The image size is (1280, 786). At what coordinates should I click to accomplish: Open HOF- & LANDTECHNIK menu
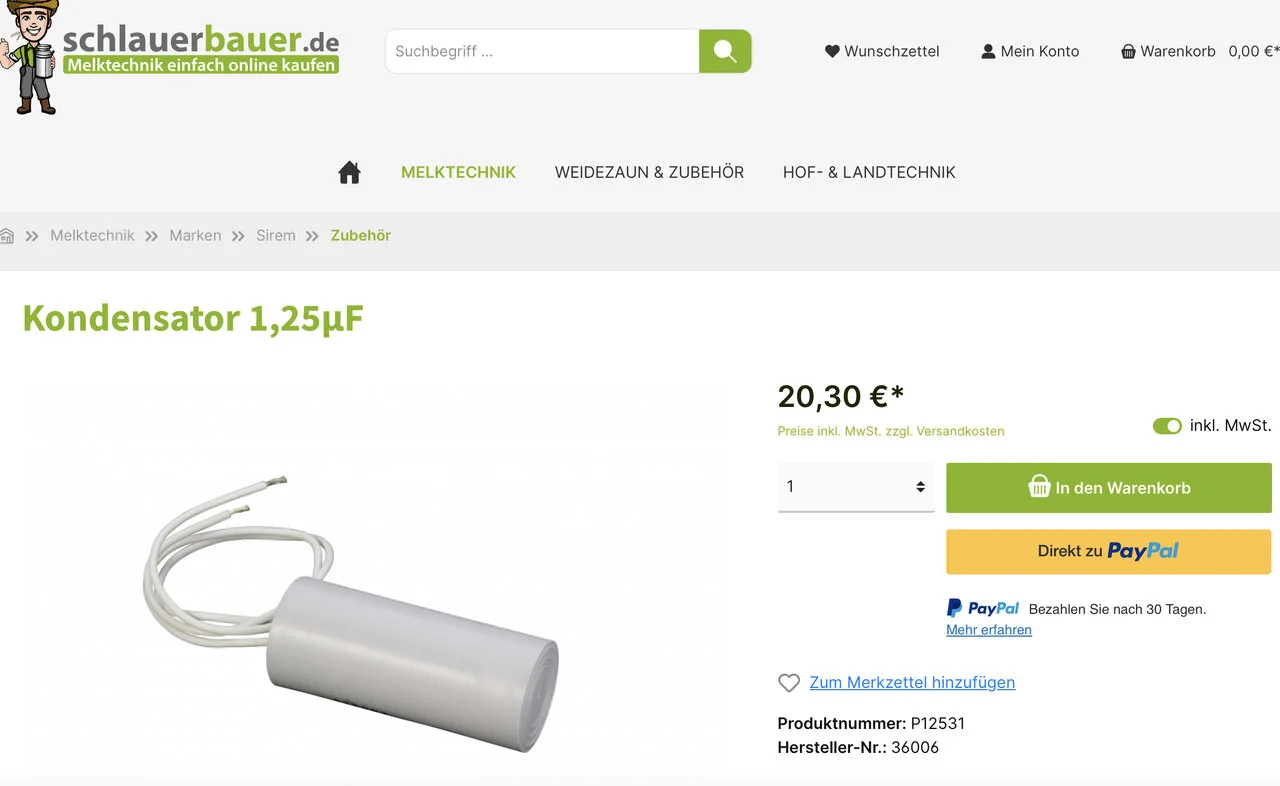click(869, 172)
